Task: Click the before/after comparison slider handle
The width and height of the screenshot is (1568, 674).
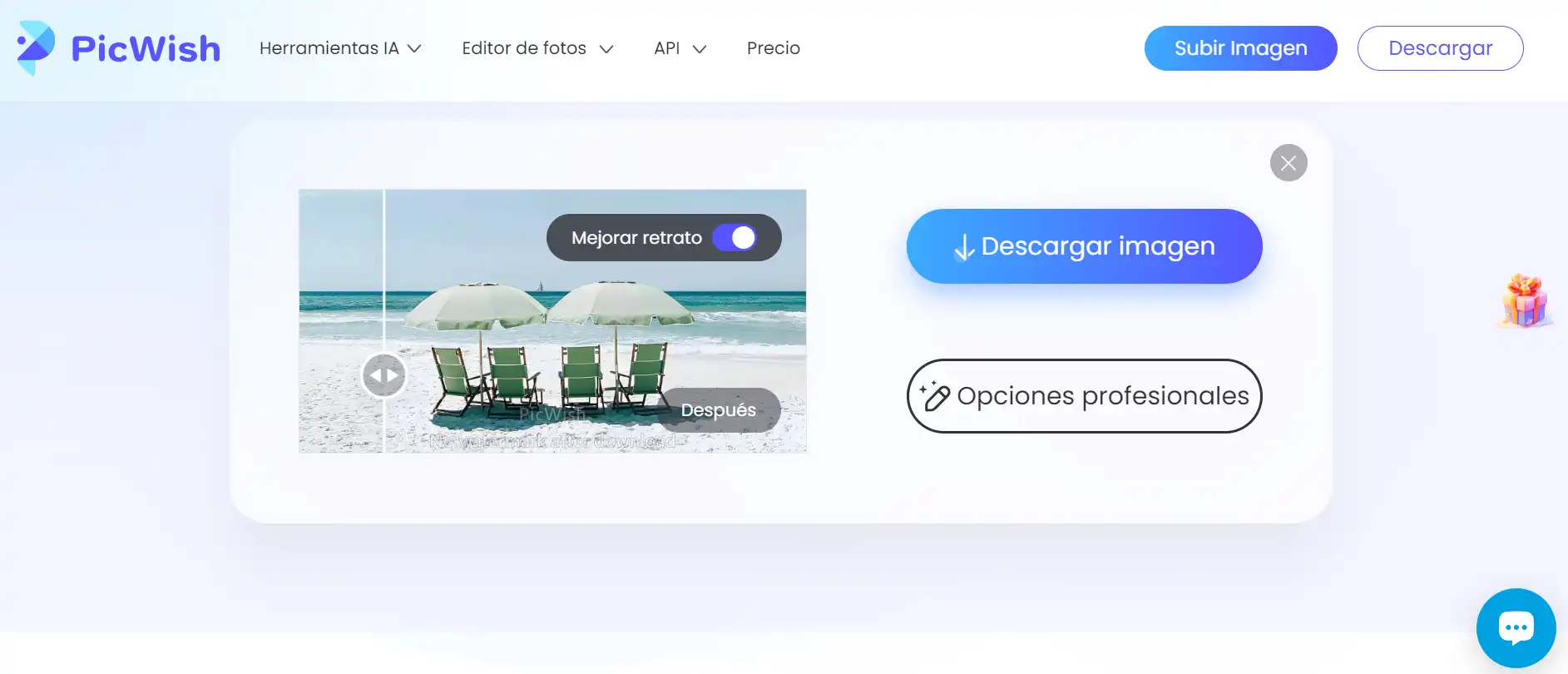Action: 384,375
